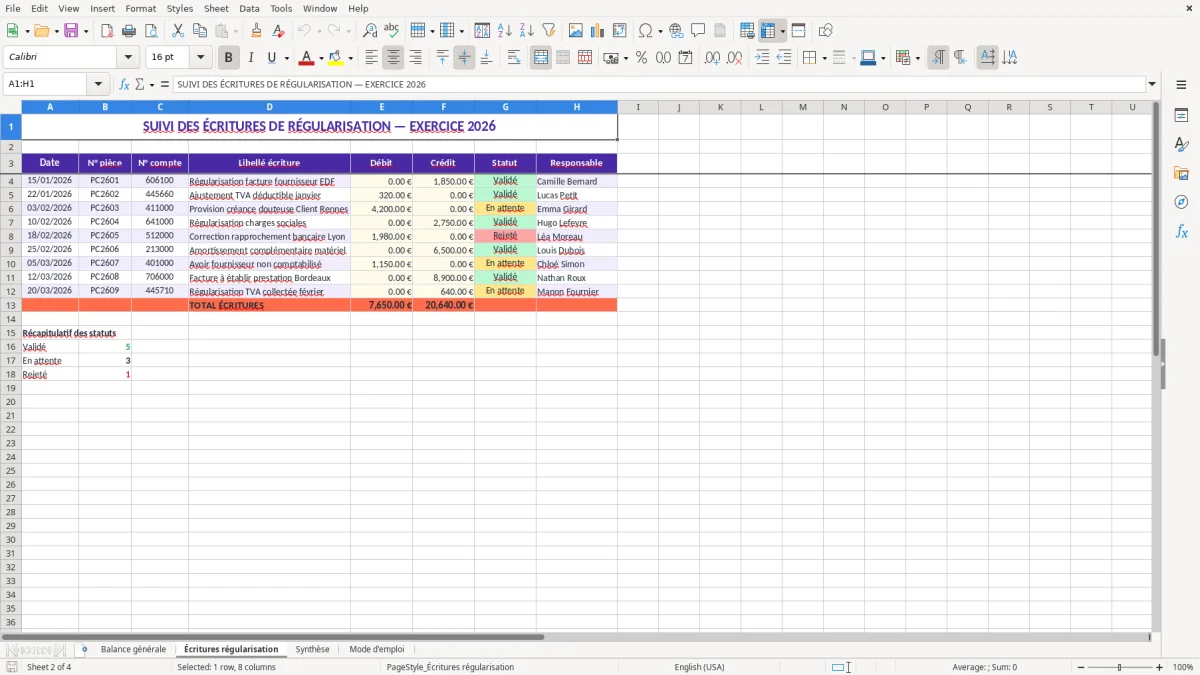1200x675 pixels.
Task: Increase cell indent
Action: [762, 58]
